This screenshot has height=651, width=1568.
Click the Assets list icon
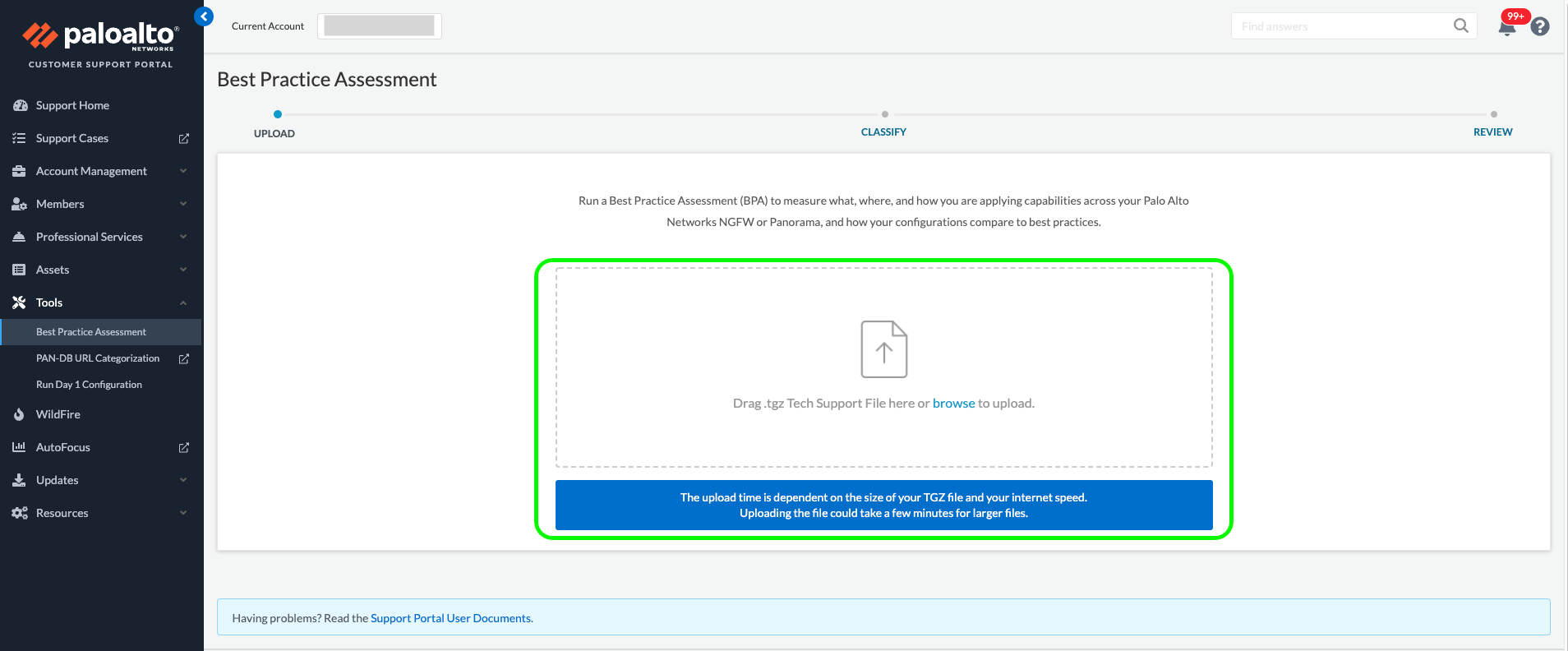pyautogui.click(x=19, y=270)
